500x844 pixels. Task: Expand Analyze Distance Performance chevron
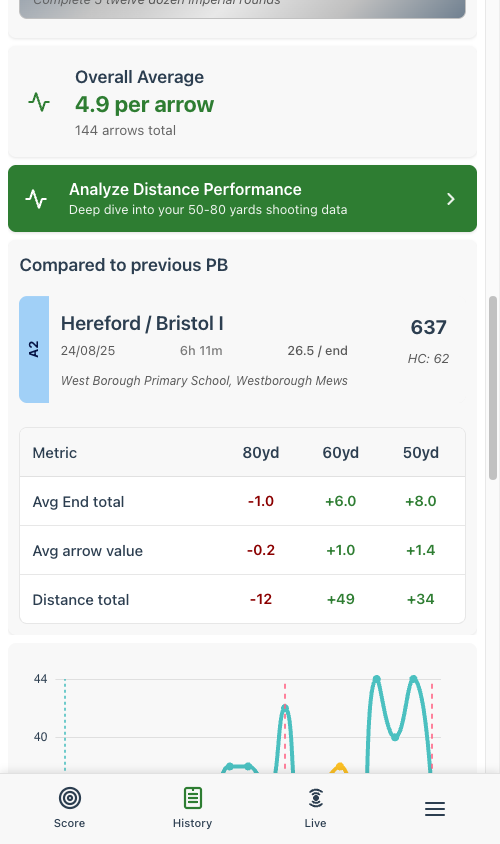click(x=451, y=199)
